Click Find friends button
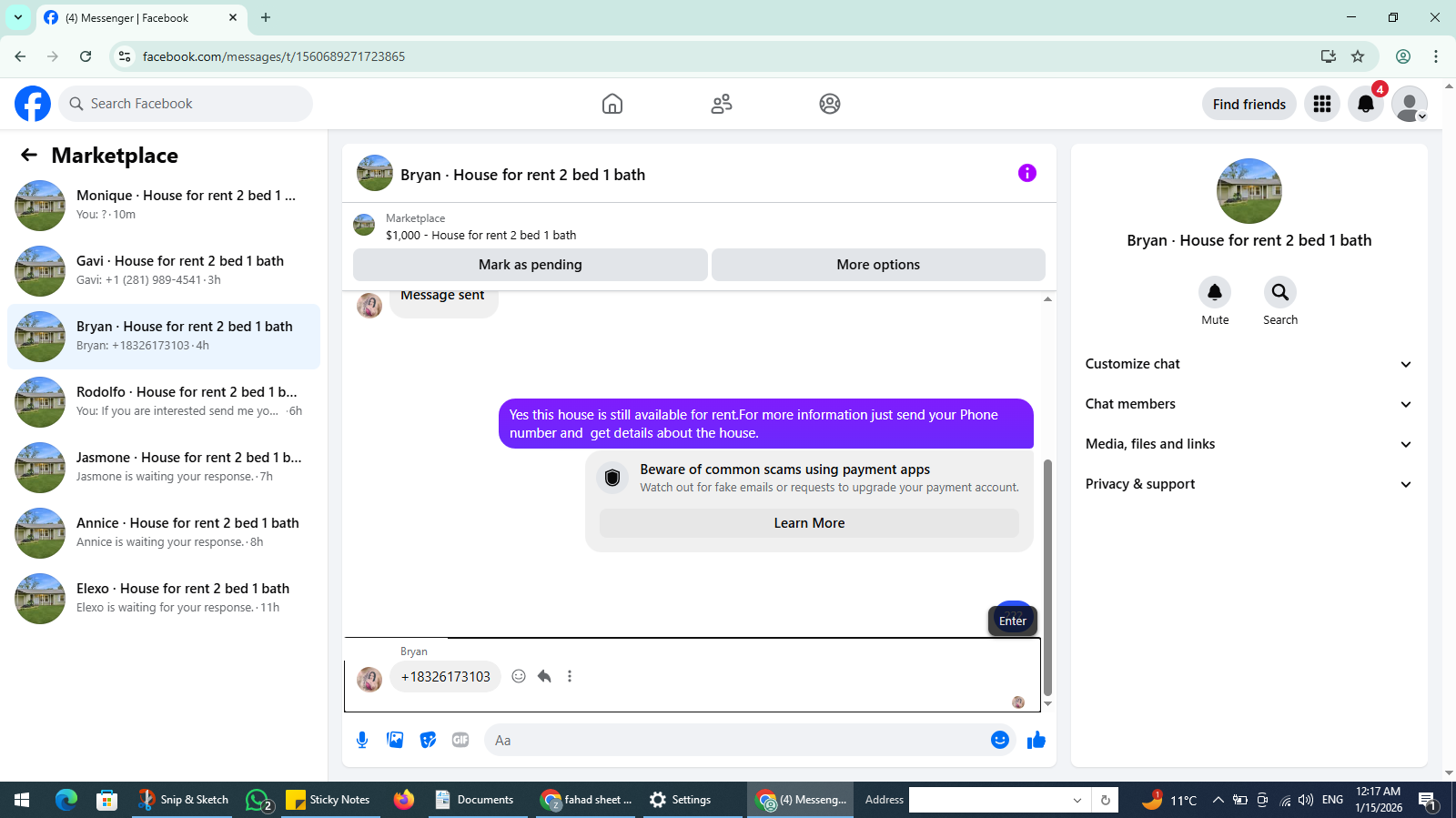 point(1249,104)
